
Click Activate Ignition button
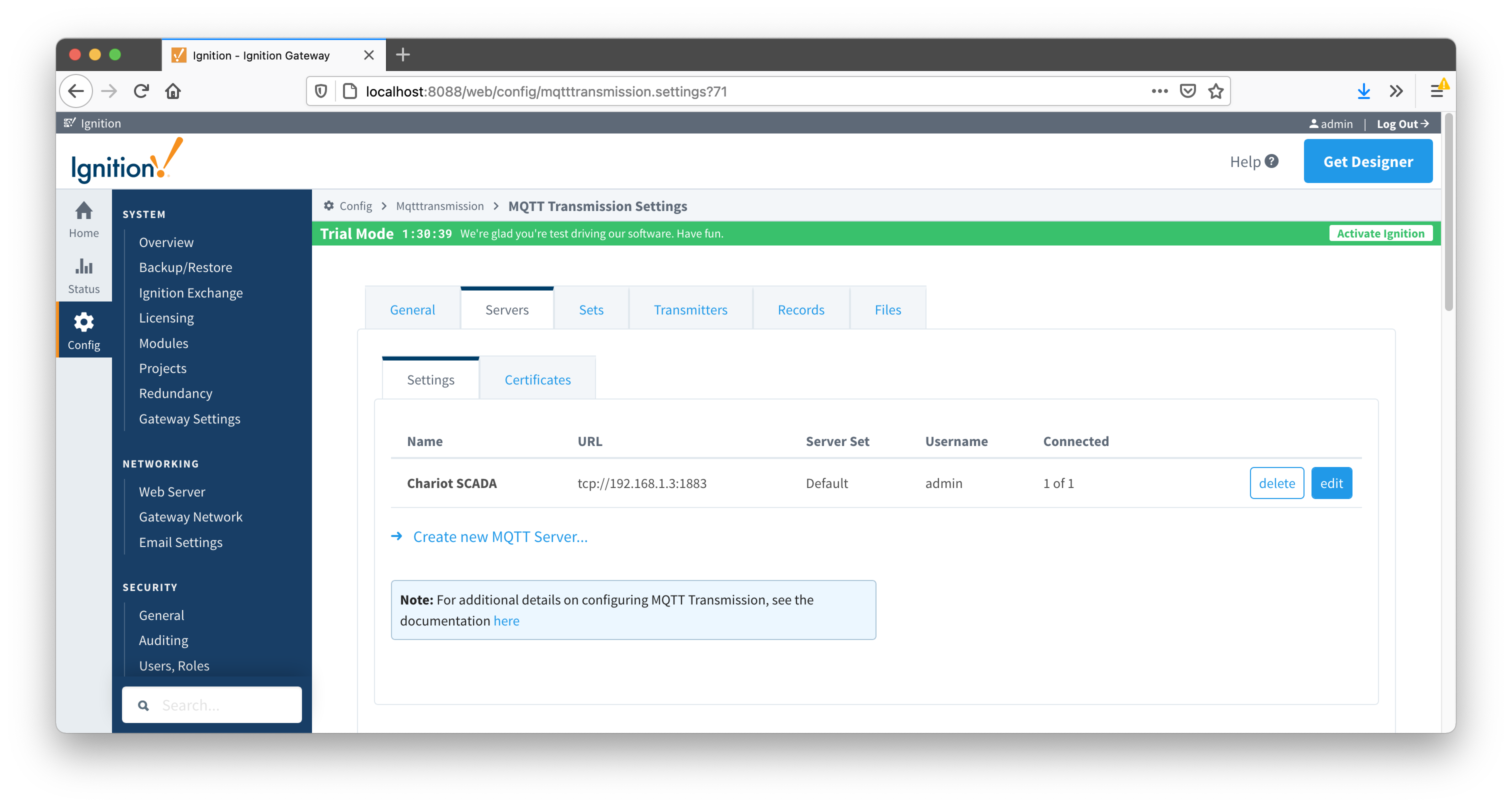click(x=1380, y=233)
